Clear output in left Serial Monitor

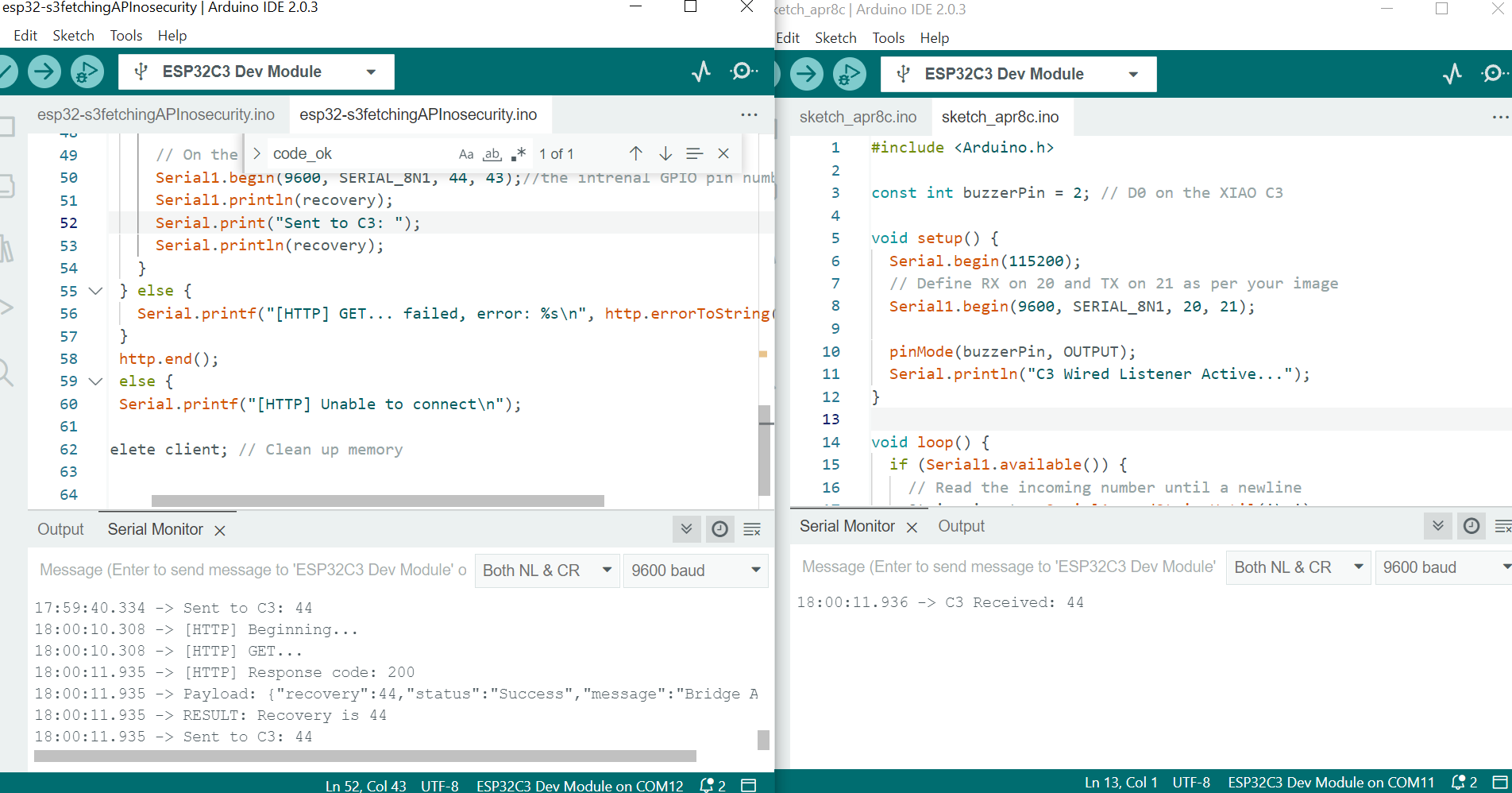point(752,529)
